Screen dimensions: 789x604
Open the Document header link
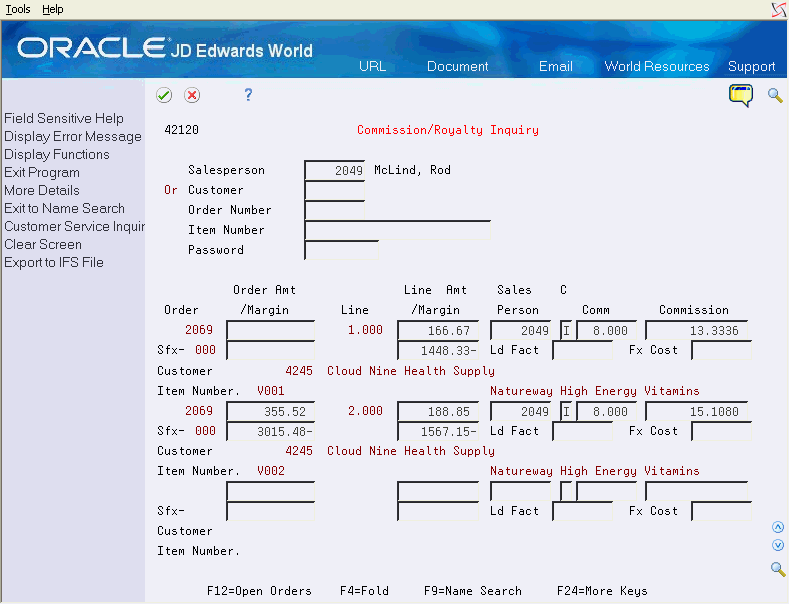click(x=457, y=66)
